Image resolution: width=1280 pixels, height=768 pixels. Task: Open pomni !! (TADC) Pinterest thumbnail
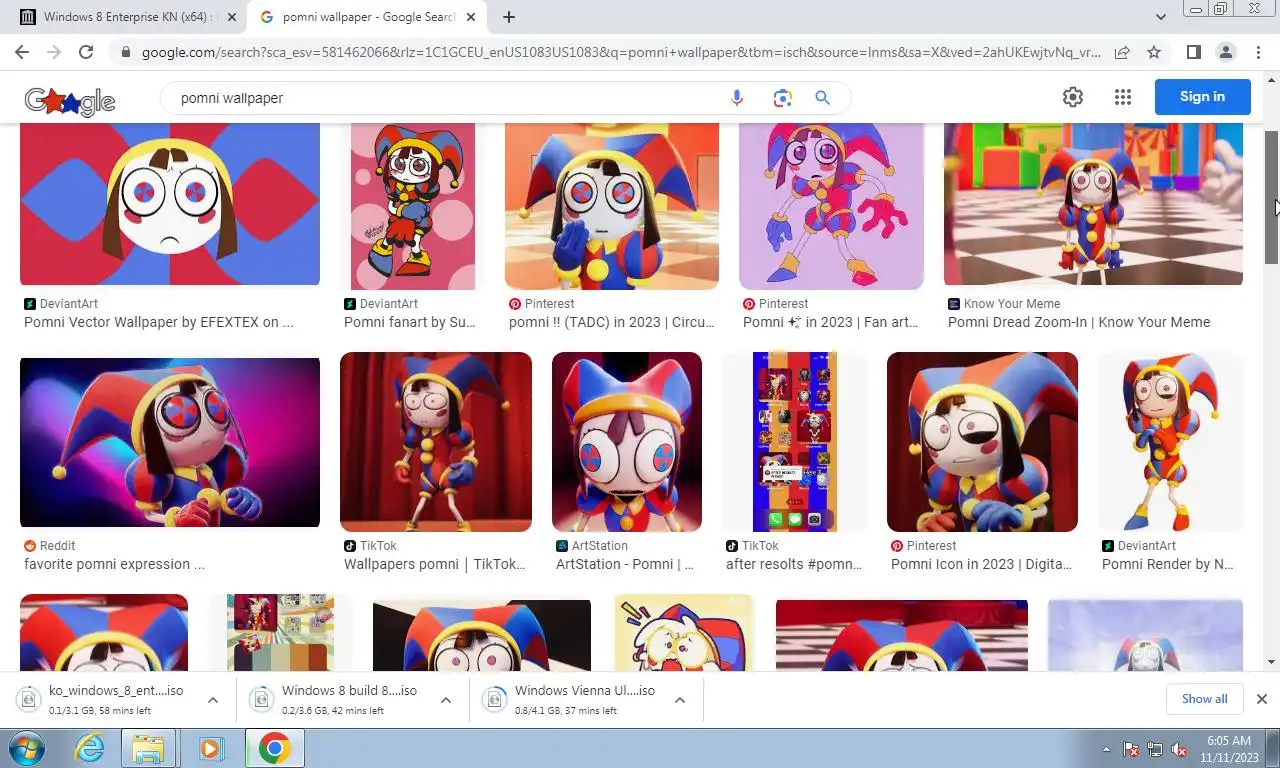click(x=612, y=206)
